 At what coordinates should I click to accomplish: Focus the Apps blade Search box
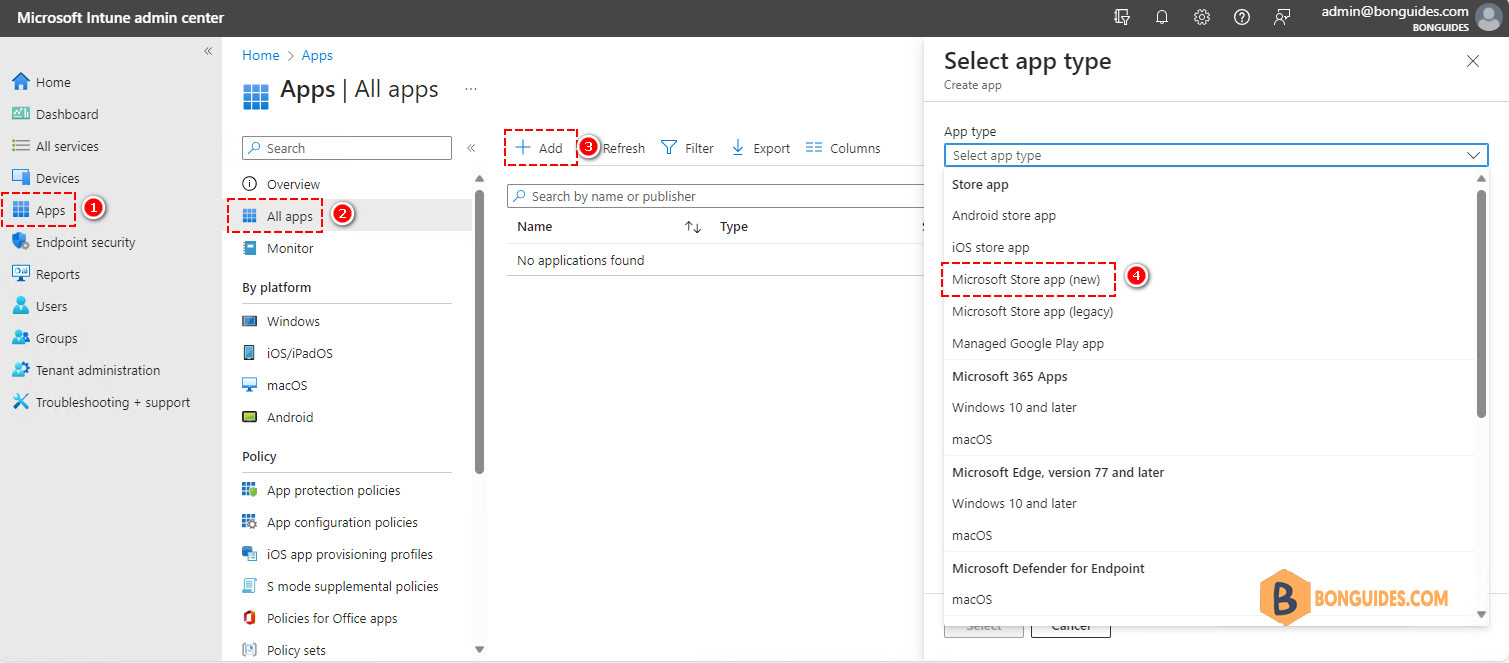point(347,148)
